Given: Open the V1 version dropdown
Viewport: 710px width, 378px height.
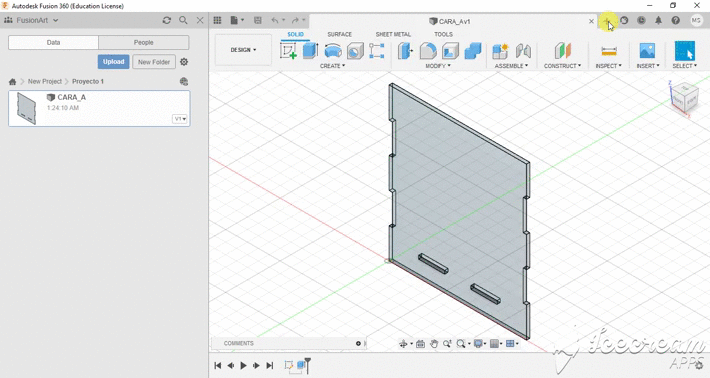Looking at the screenshot, I should click(x=180, y=119).
